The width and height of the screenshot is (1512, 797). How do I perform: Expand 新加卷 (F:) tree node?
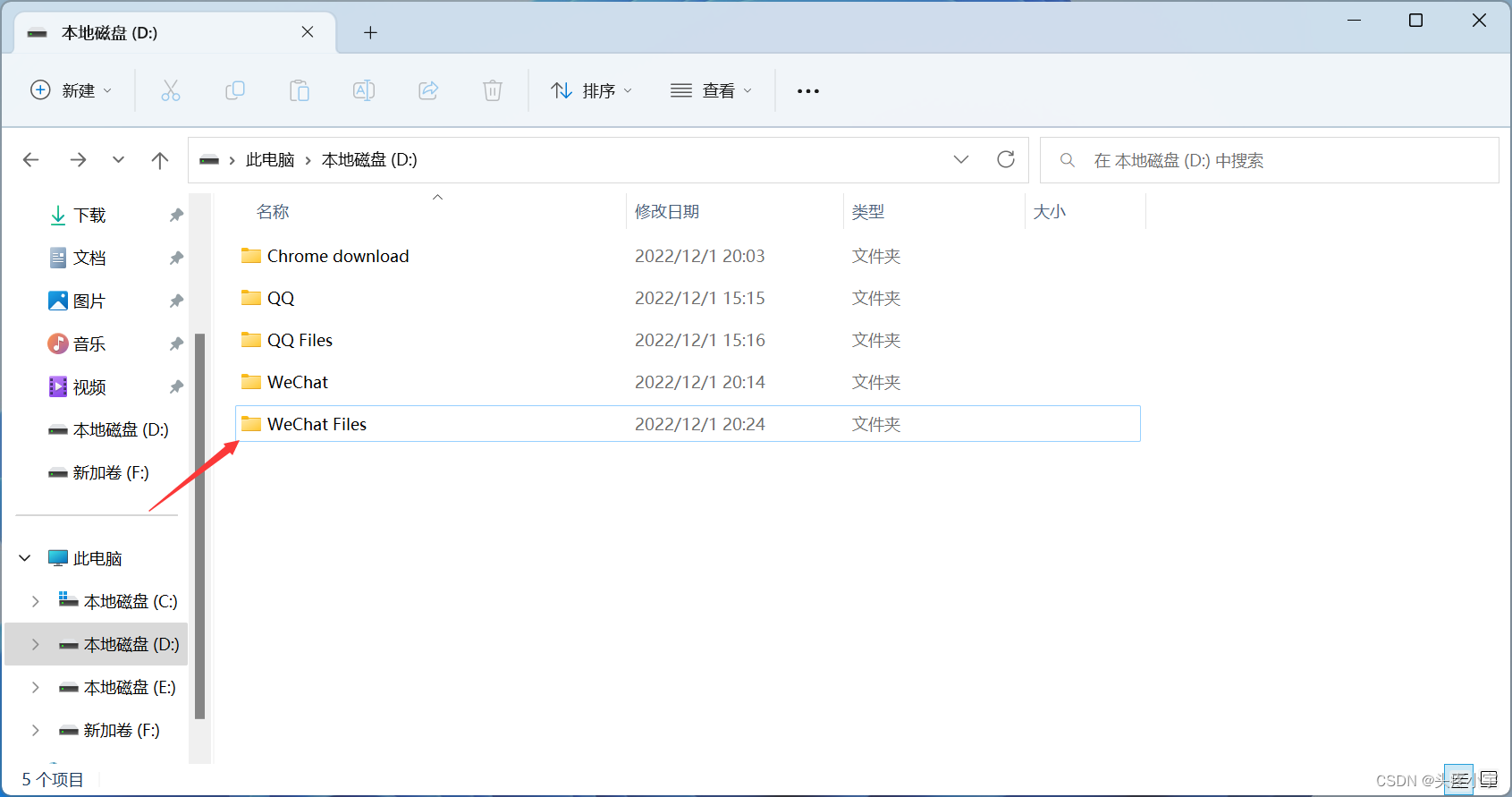pos(36,730)
